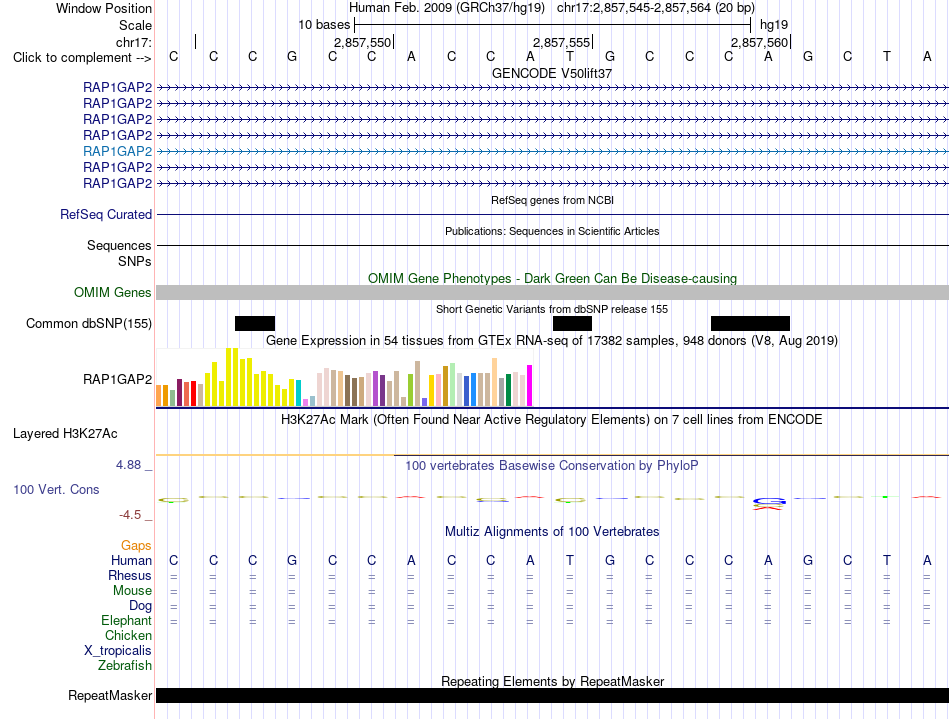Click the RAP1GAP2 label beside the GTEx chart
This screenshot has height=719, width=950.
pyautogui.click(x=118, y=379)
